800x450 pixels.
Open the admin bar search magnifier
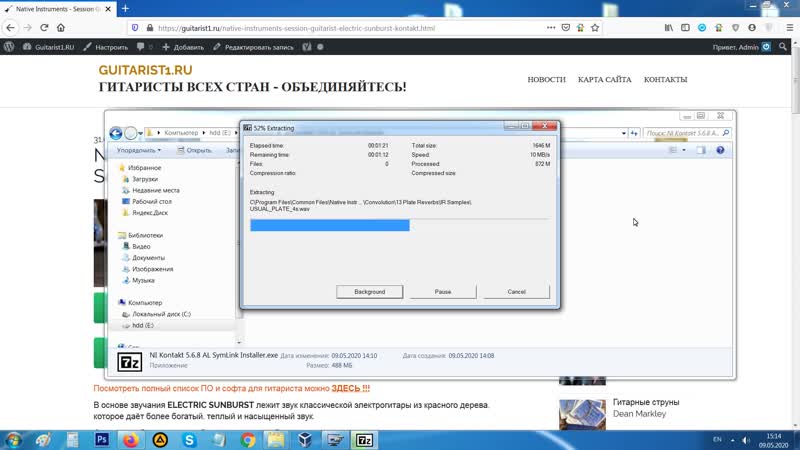pyautogui.click(x=783, y=47)
